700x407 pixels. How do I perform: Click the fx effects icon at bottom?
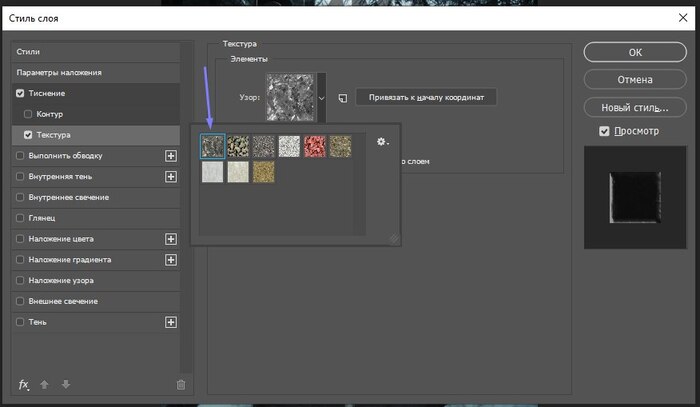pyautogui.click(x=24, y=384)
